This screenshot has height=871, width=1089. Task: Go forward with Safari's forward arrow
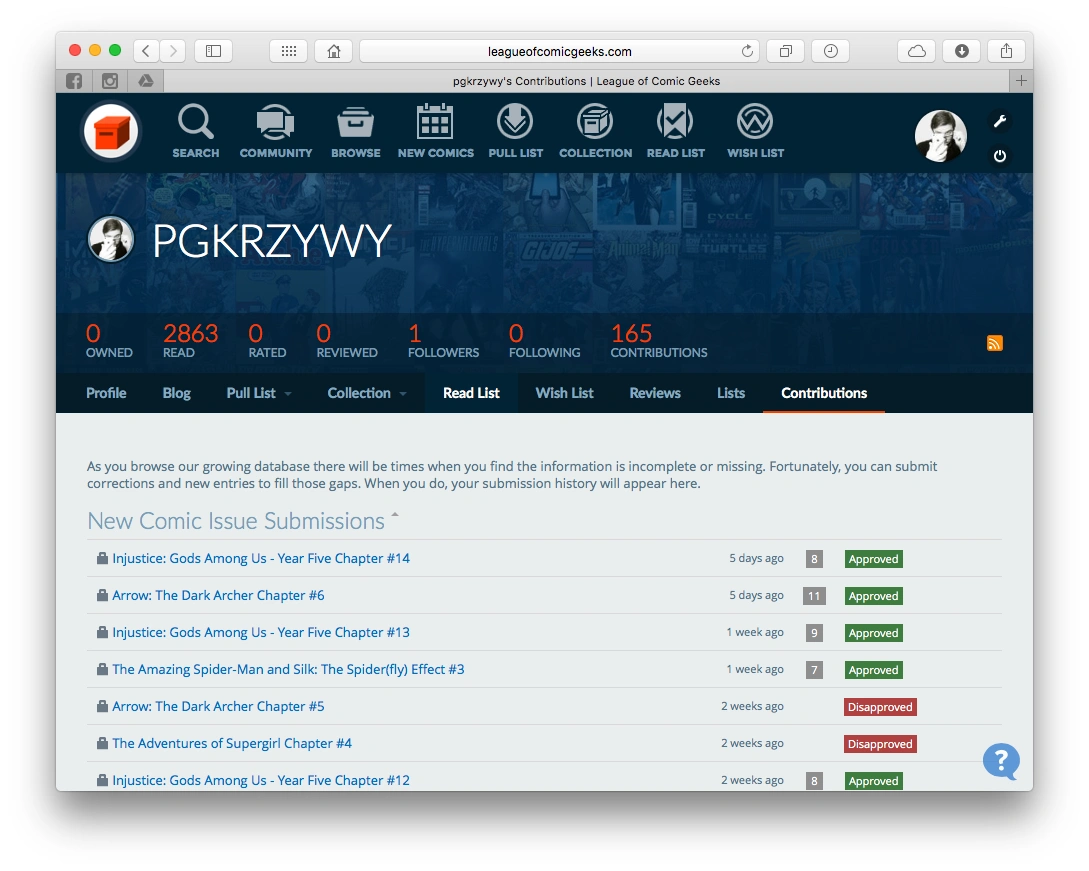tap(173, 51)
